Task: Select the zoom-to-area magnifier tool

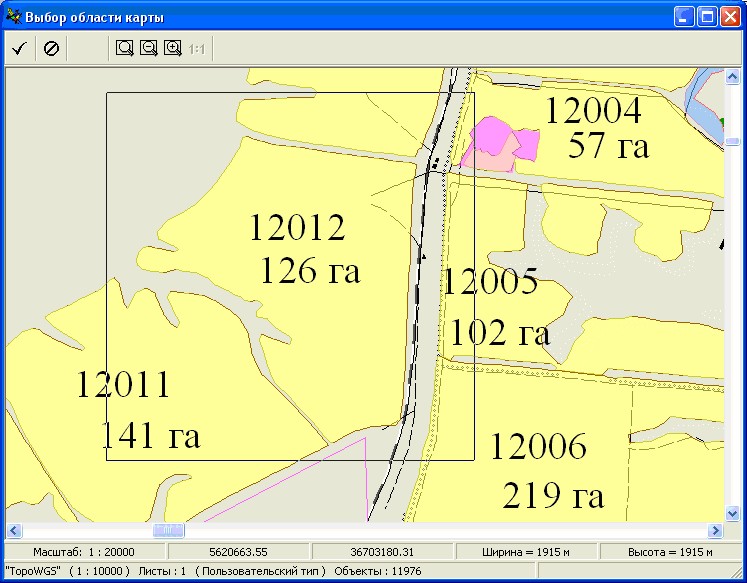Action: [x=125, y=48]
